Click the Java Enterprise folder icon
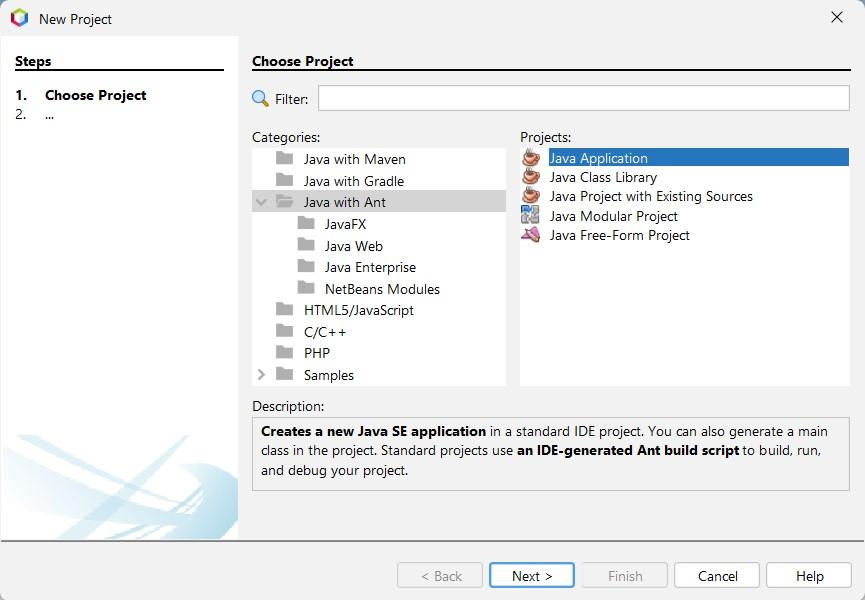 [306, 266]
